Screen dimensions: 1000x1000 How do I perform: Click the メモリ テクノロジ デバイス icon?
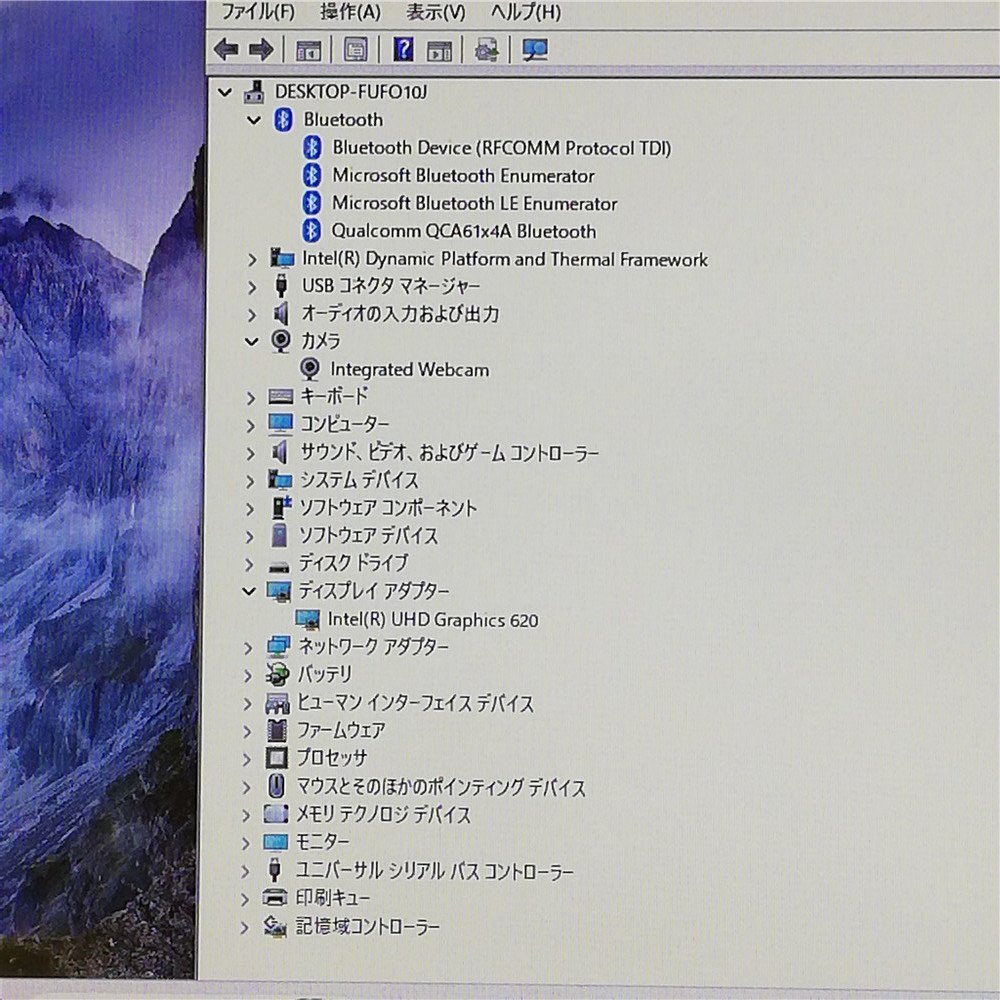275,814
